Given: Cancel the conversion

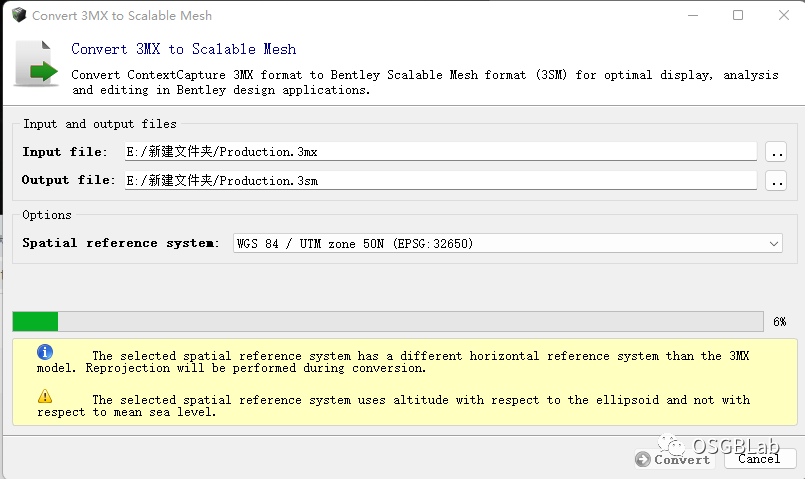Looking at the screenshot, I should click(x=758, y=459).
